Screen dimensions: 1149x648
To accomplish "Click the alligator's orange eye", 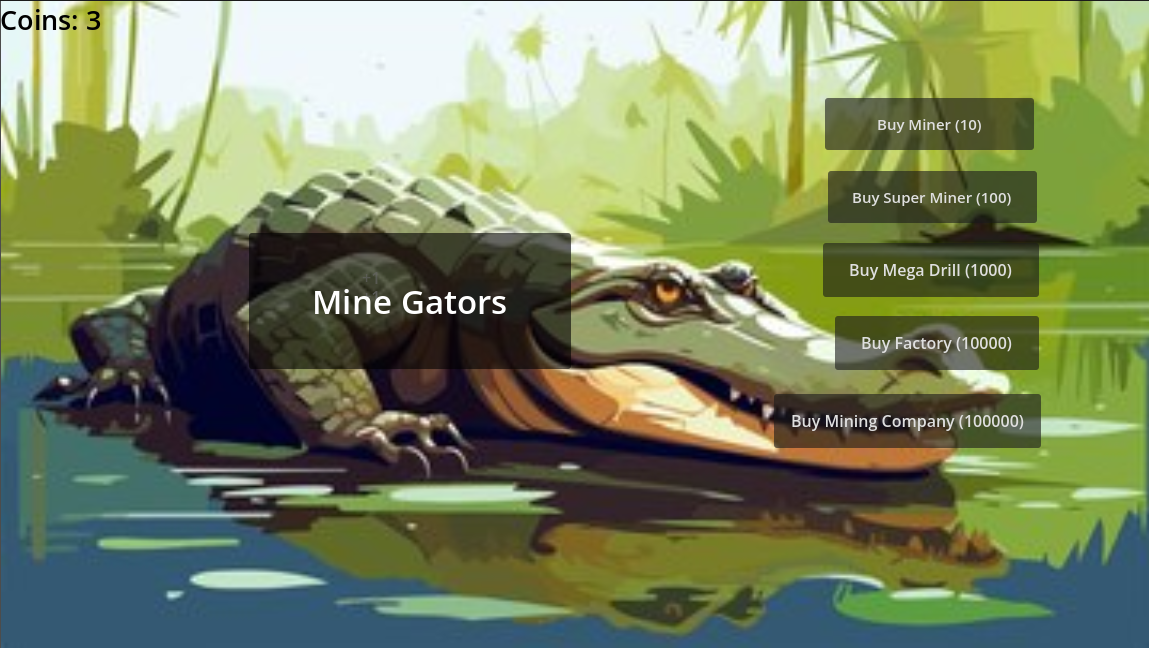I will [668, 292].
